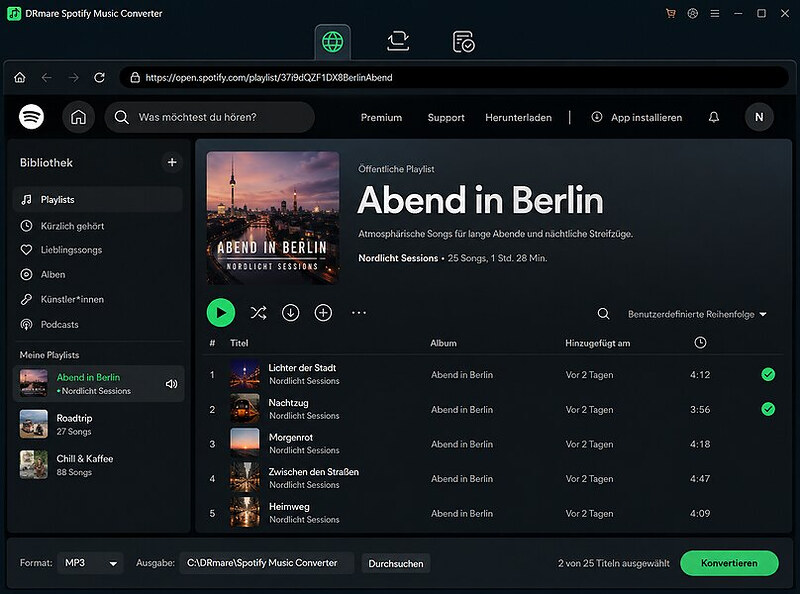Uncheck the Lichter der Stadt selection checkmark
The height and width of the screenshot is (594, 800).
click(768, 375)
